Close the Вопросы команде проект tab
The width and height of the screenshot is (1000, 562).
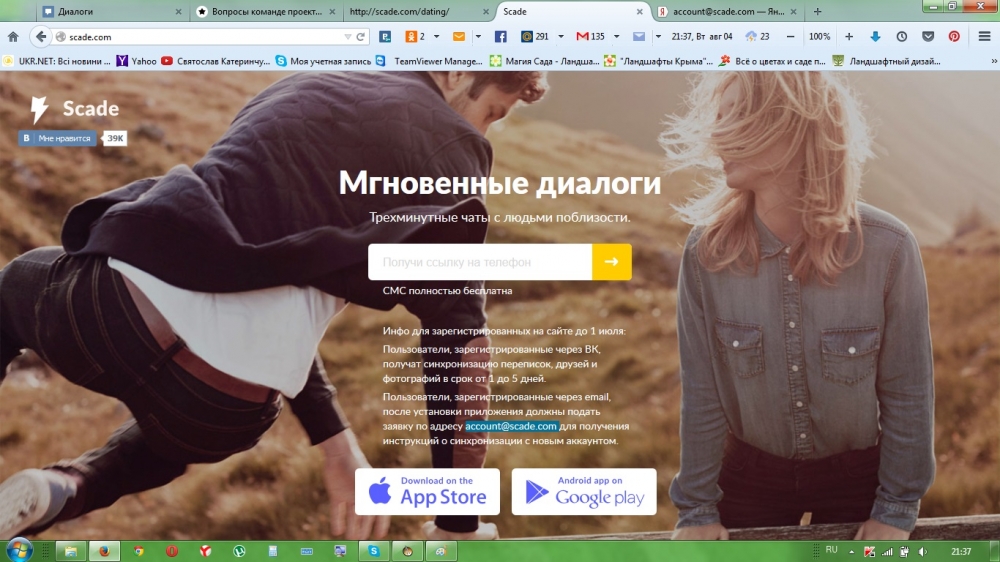(x=332, y=11)
